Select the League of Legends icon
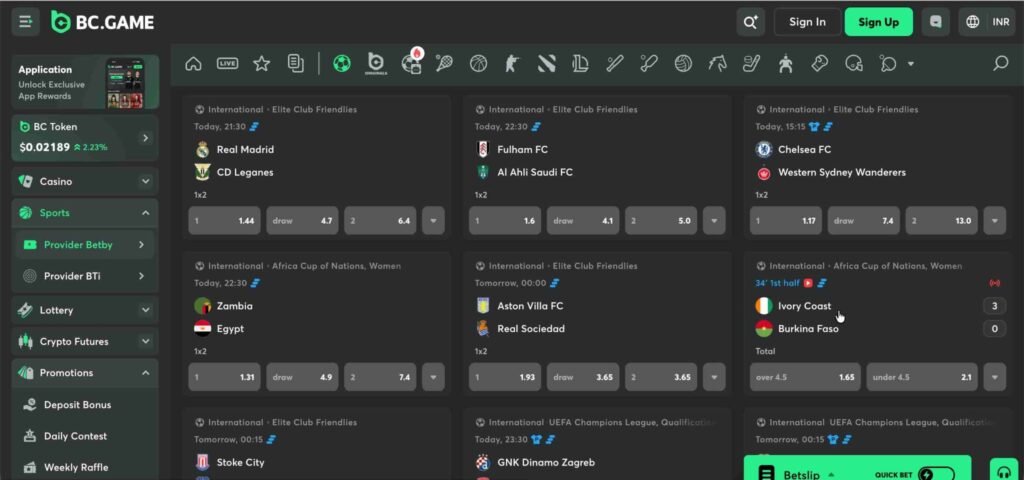 tap(581, 63)
